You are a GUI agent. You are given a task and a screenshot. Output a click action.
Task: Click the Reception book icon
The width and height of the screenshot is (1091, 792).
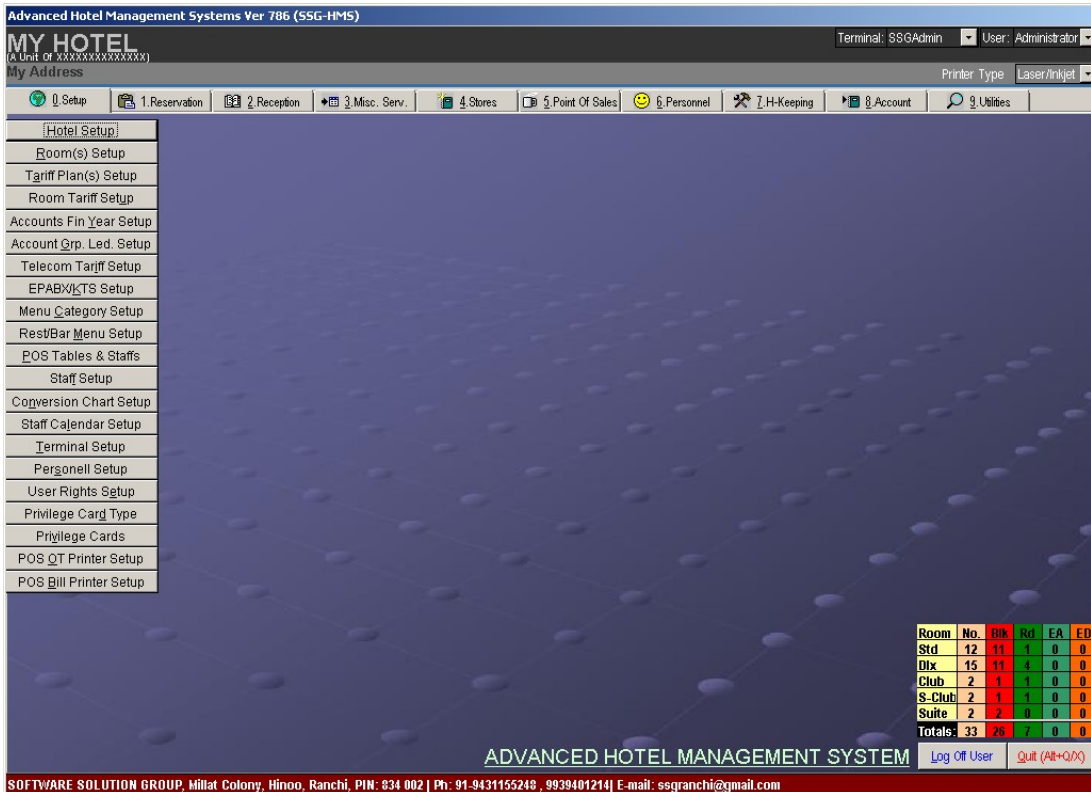(228, 101)
